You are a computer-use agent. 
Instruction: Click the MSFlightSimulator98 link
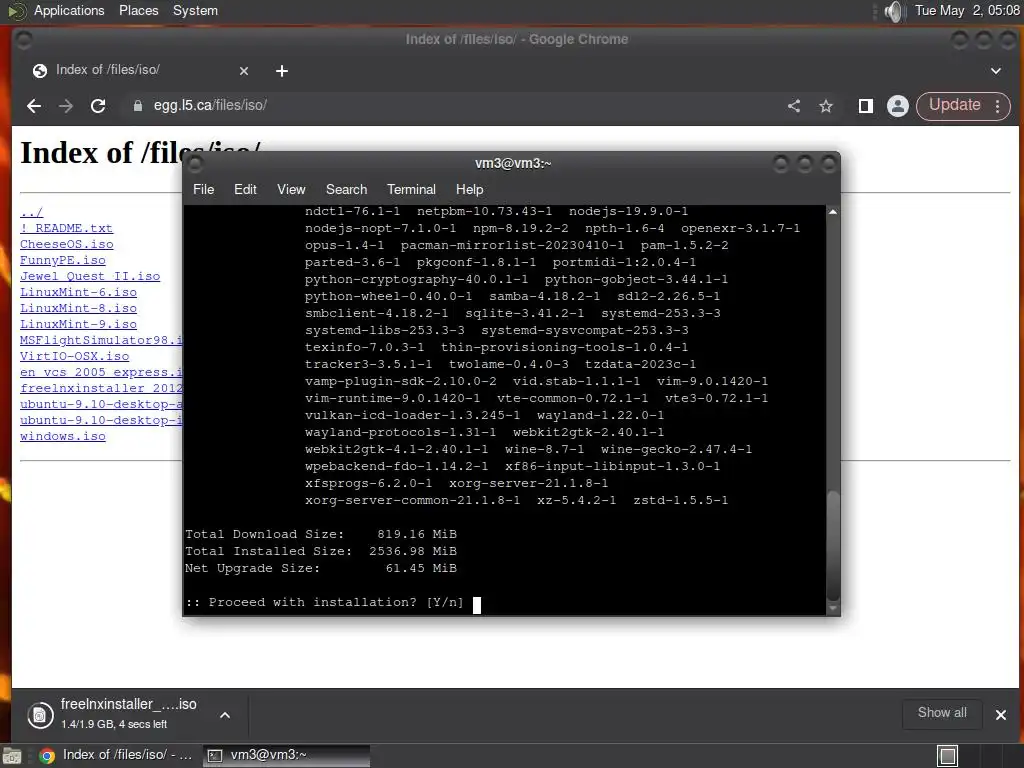[101, 340]
